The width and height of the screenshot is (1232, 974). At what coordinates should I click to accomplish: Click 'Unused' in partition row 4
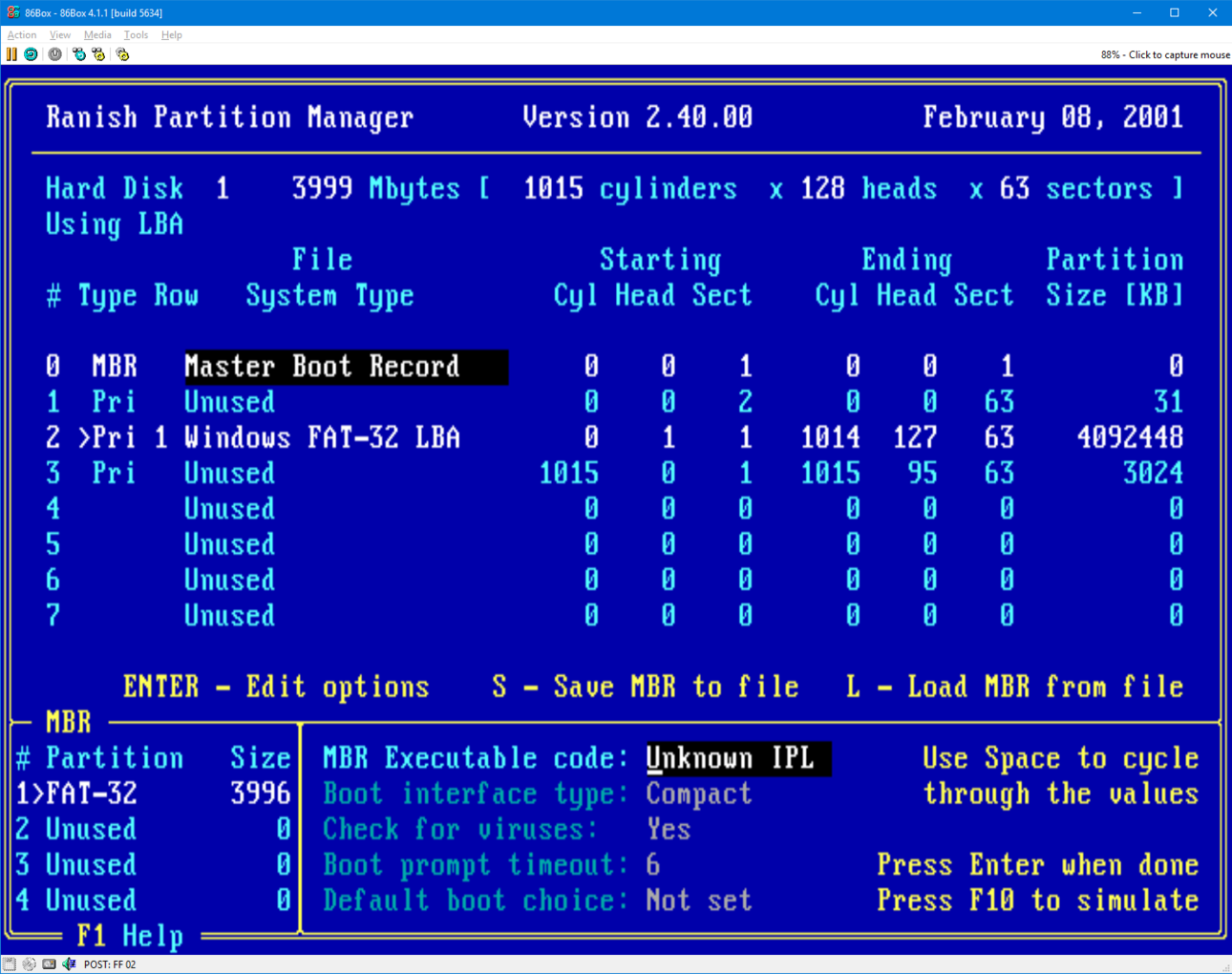point(229,509)
